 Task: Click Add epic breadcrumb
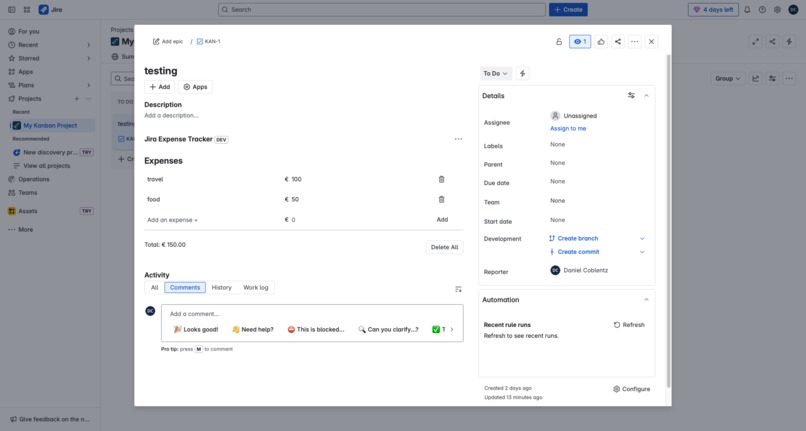[x=168, y=42]
